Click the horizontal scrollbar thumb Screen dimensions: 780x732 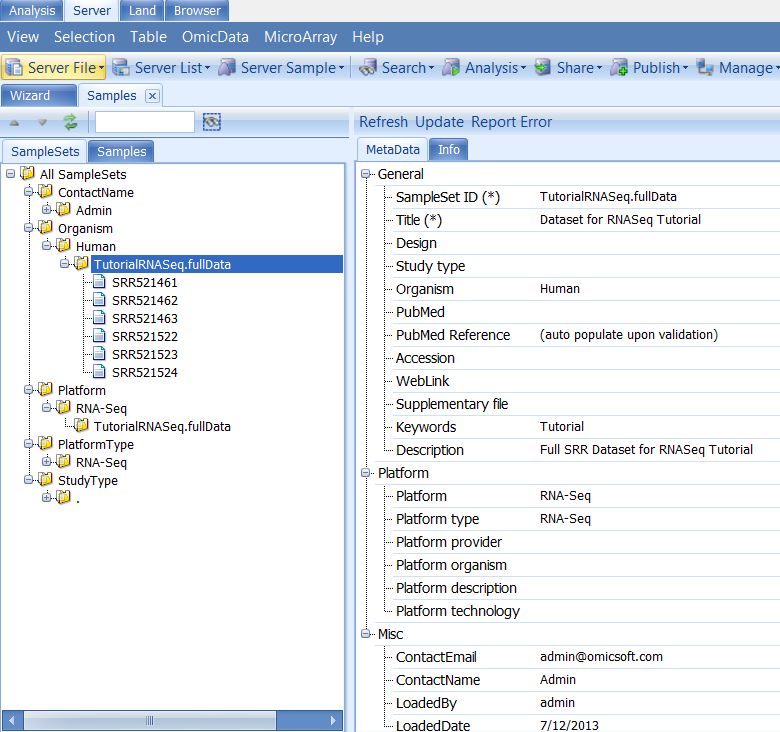149,720
